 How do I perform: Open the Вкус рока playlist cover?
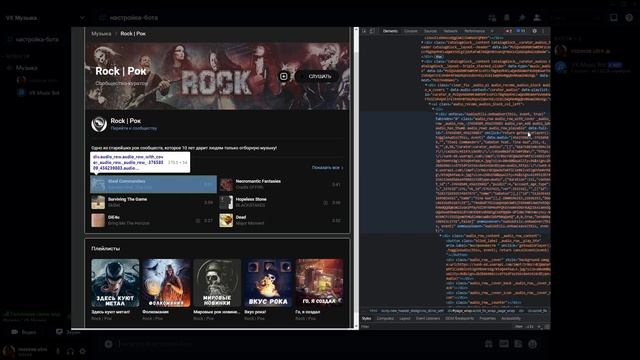point(268,283)
